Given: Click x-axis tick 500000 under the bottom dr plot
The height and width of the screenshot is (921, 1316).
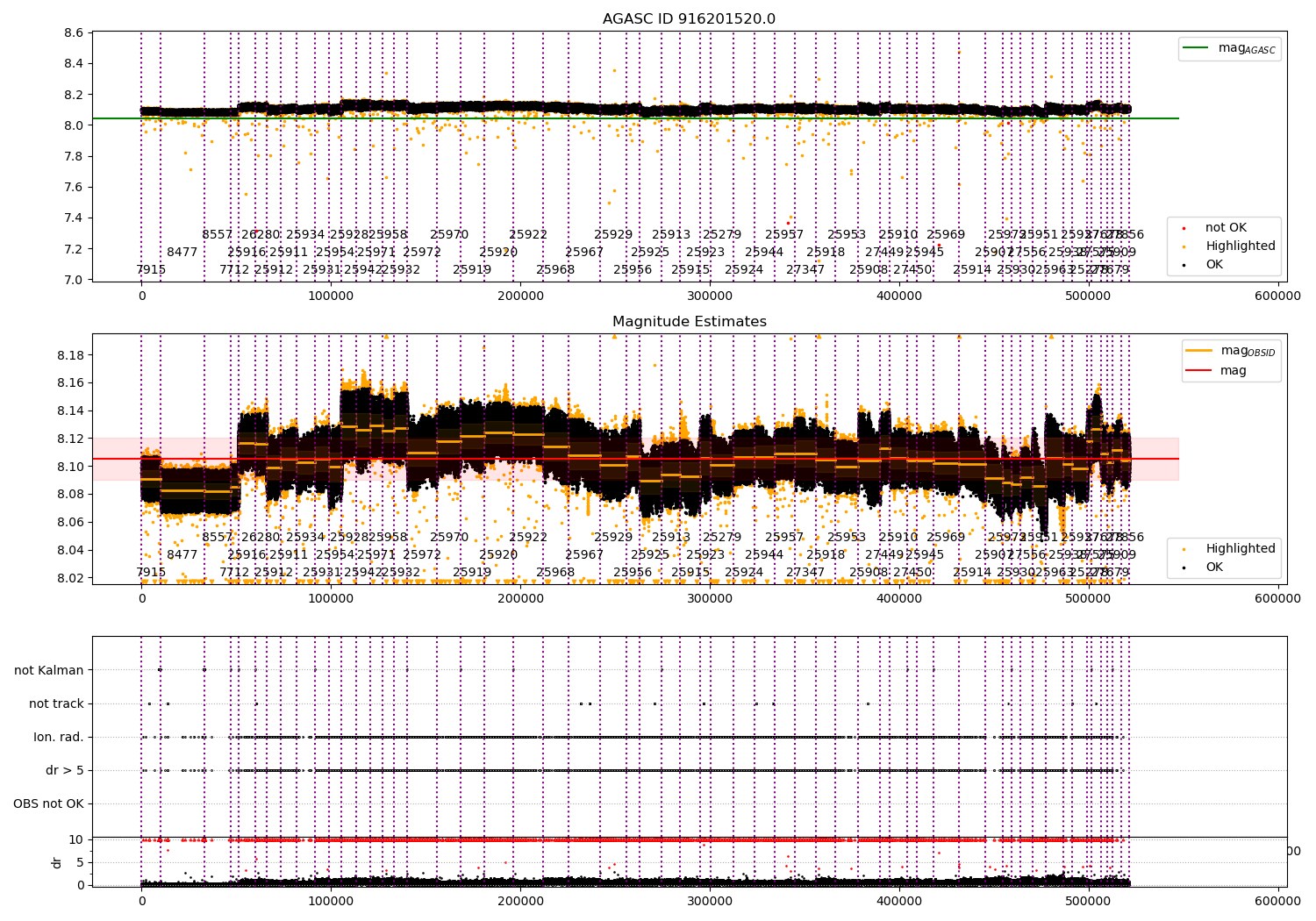Looking at the screenshot, I should click(x=1089, y=900).
